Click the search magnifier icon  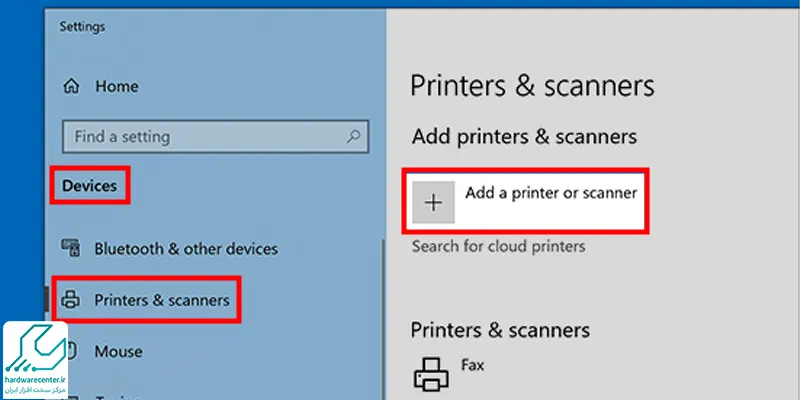(x=353, y=136)
